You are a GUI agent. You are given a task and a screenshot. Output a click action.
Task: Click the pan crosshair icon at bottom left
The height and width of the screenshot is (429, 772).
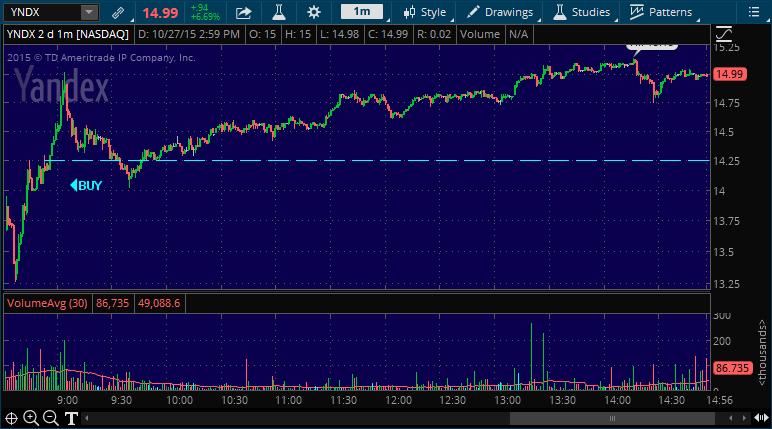11,419
